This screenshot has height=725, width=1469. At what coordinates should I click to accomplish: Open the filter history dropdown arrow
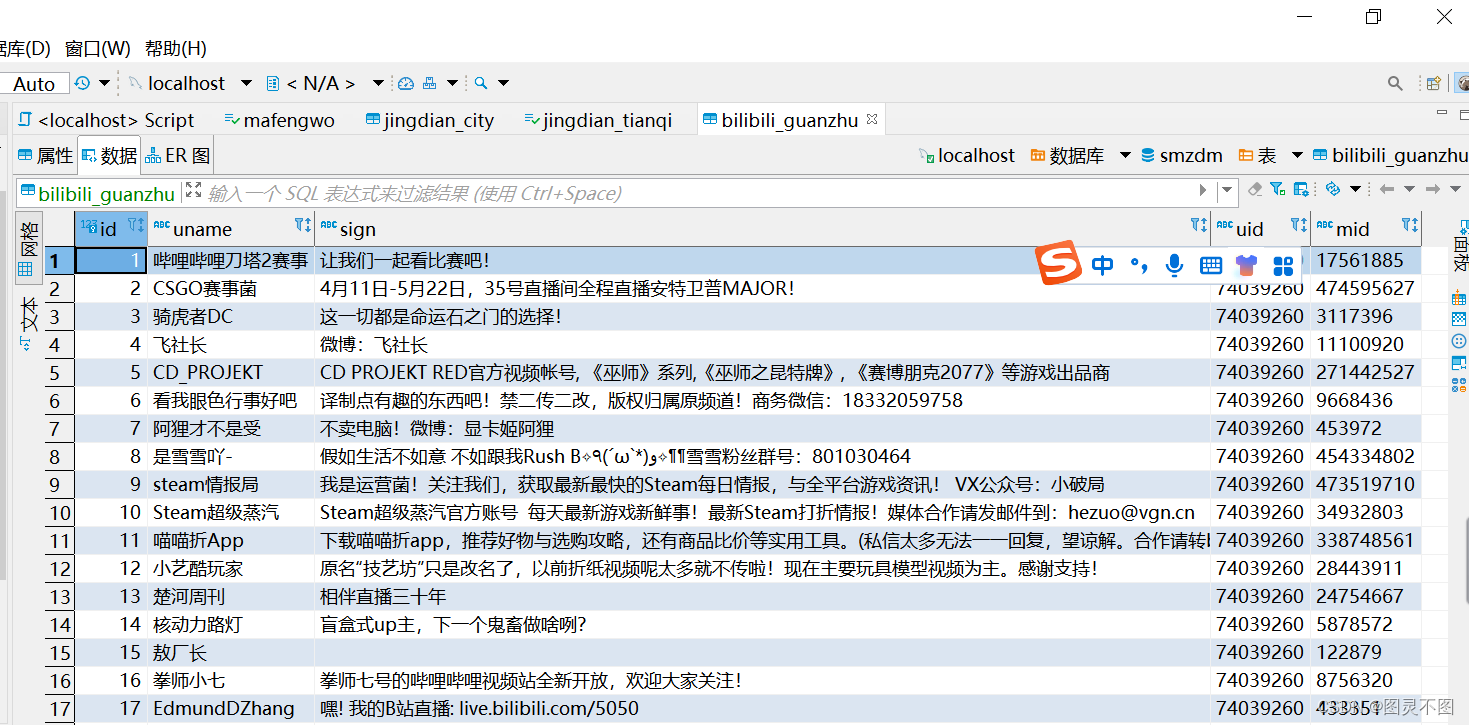[1228, 190]
